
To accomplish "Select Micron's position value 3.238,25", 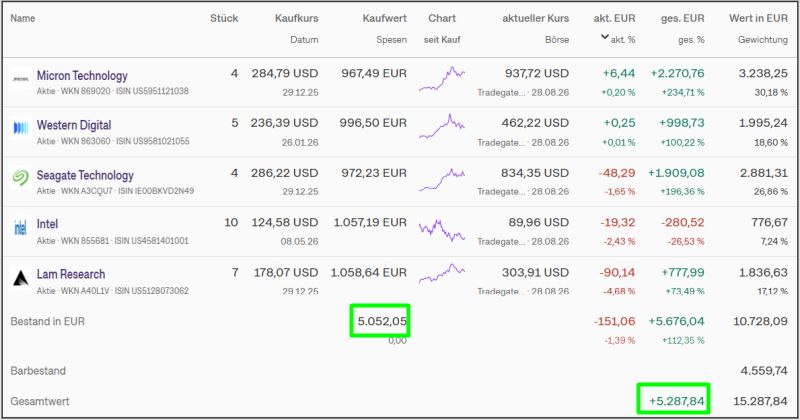I will click(x=763, y=73).
